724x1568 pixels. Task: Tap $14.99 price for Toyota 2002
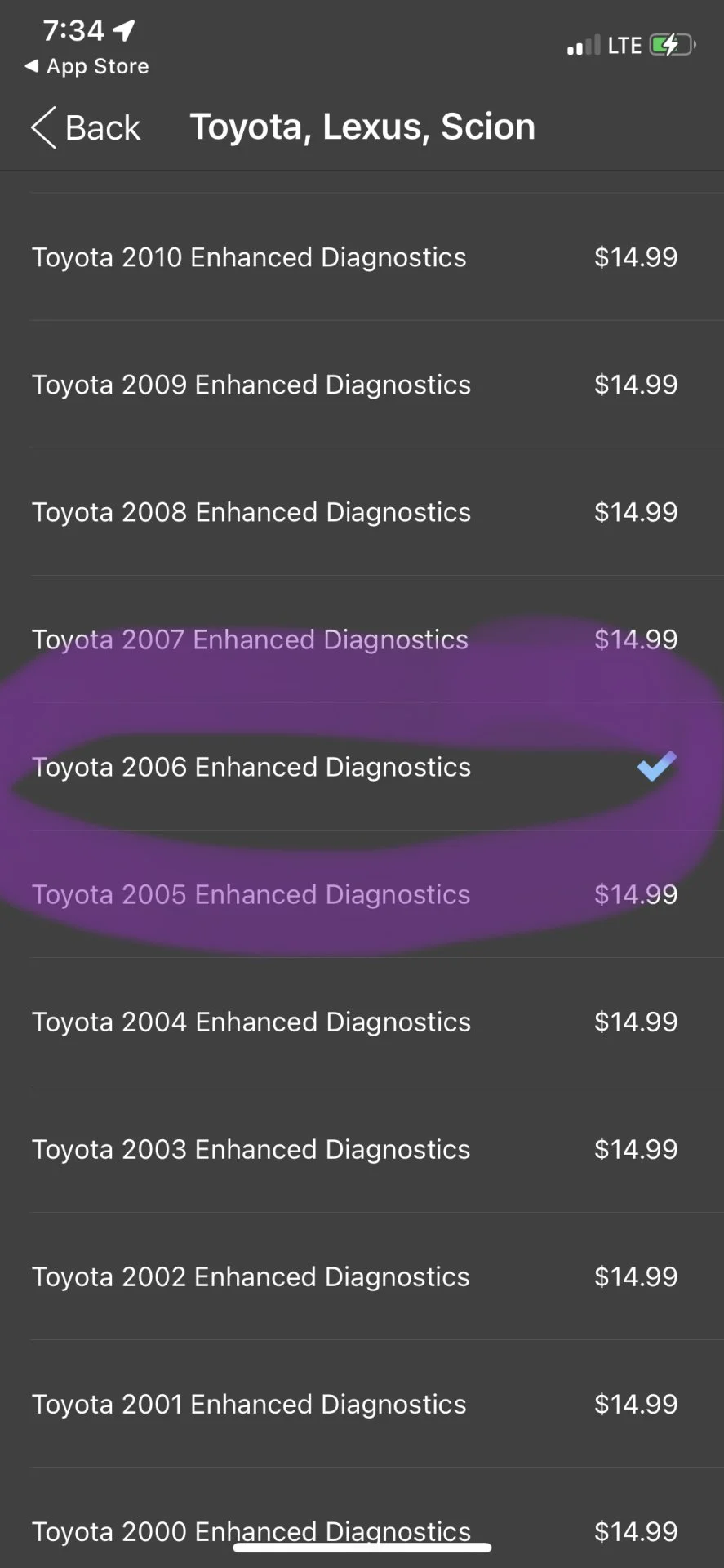(x=636, y=1276)
